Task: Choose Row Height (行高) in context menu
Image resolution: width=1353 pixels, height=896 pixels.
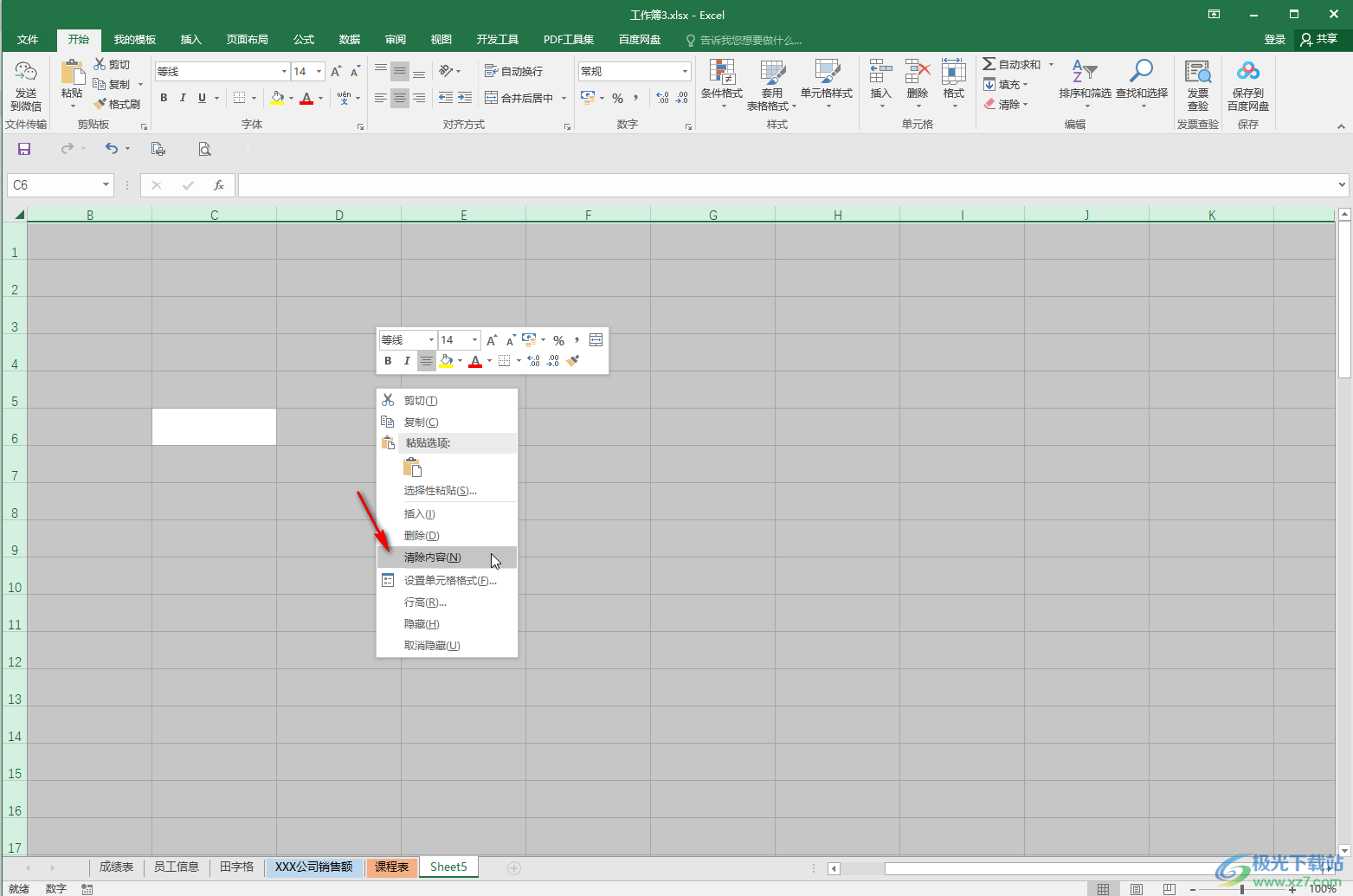Action: [x=447, y=603]
